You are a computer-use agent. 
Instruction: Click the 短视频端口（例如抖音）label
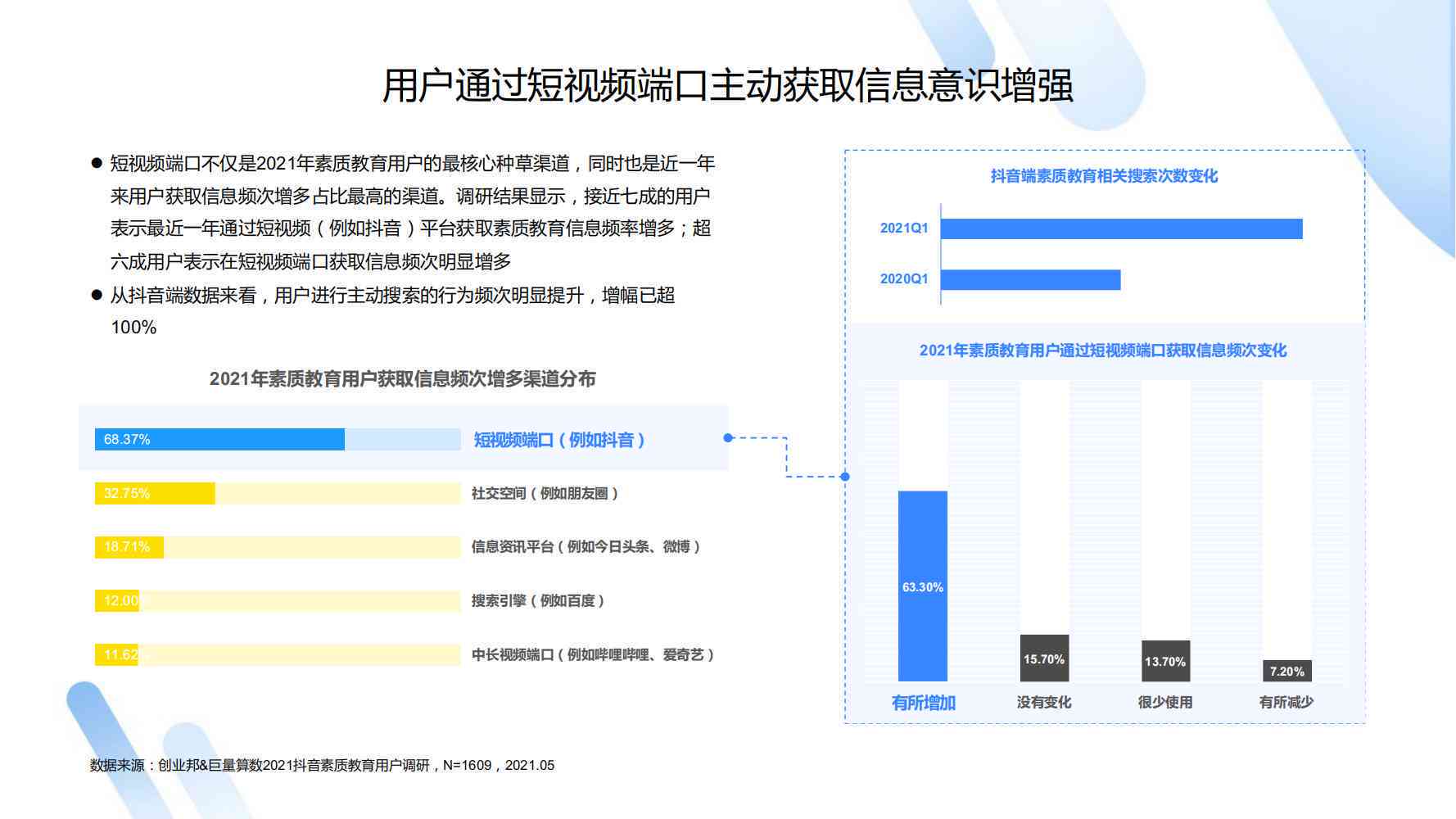tap(559, 440)
